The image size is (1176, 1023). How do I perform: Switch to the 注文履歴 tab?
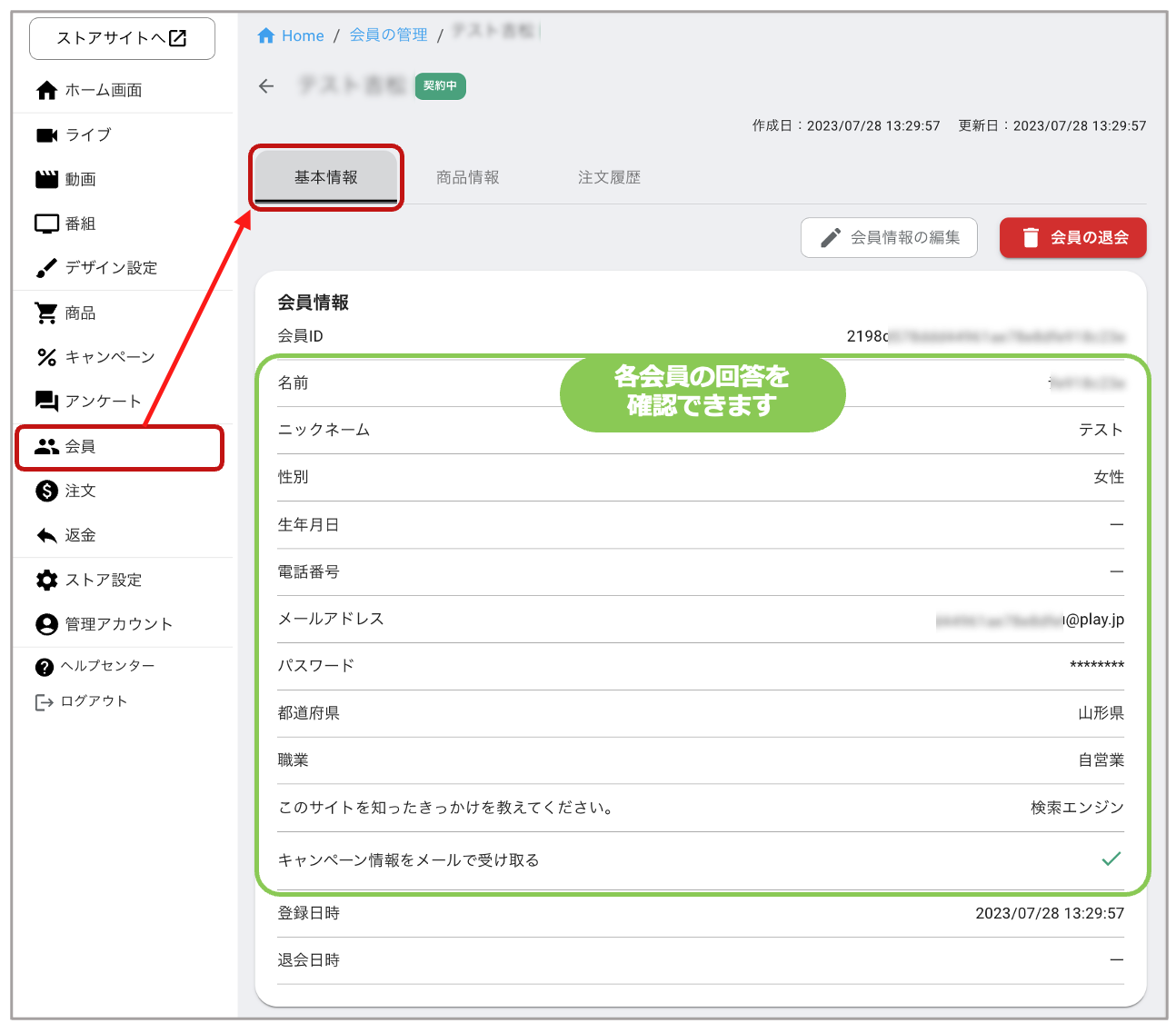(610, 177)
